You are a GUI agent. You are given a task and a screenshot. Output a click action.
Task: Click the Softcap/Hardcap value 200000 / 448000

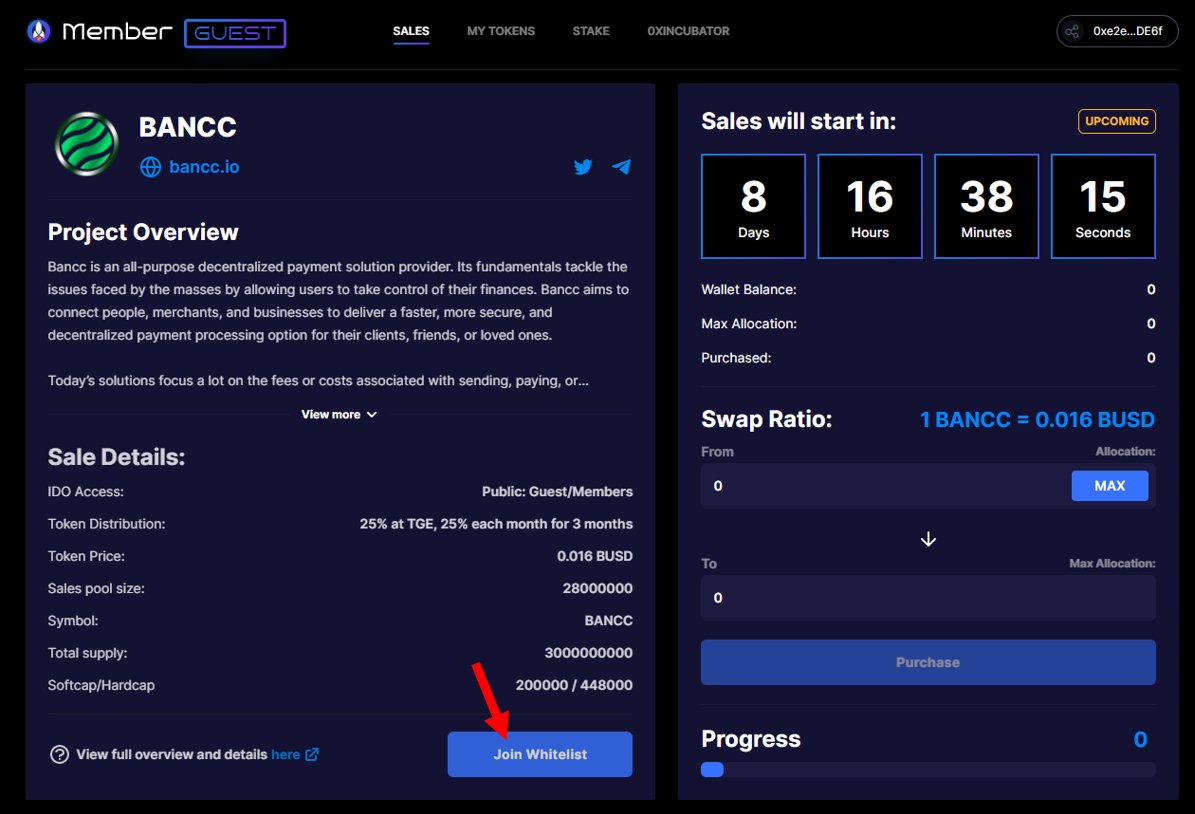coord(574,685)
